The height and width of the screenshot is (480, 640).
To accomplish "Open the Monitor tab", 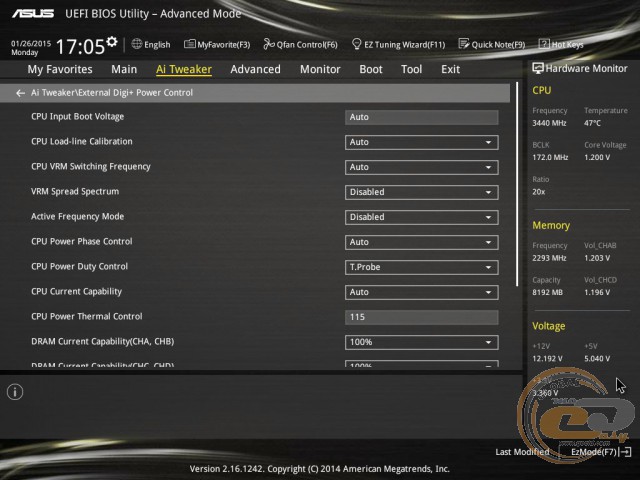I will (x=320, y=69).
